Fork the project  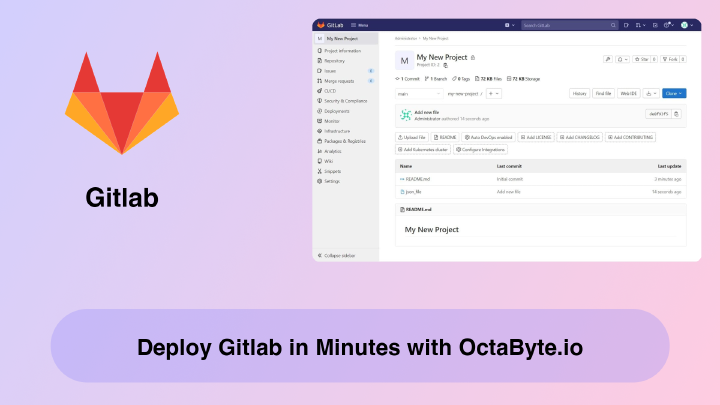[x=670, y=59]
